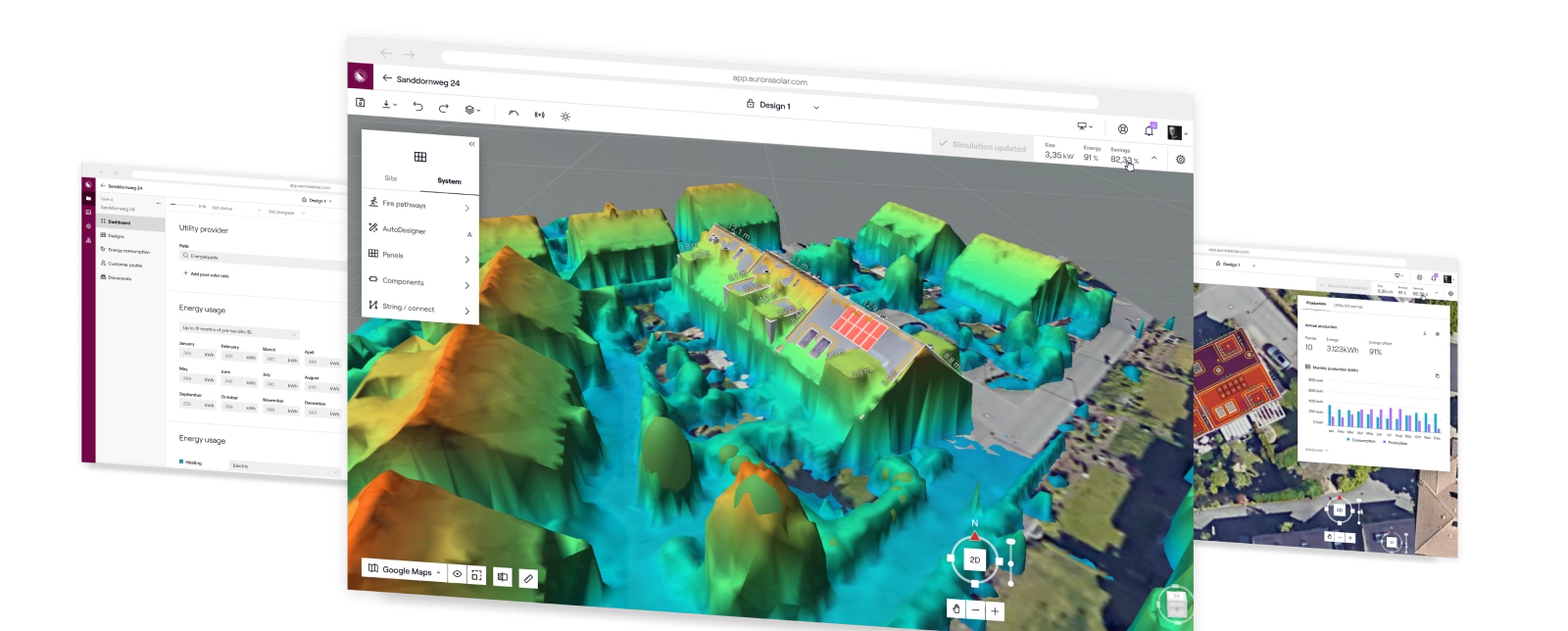Screen dimensions: 1568x631
Task: Collapse the performance summary chevron
Action: [1154, 158]
